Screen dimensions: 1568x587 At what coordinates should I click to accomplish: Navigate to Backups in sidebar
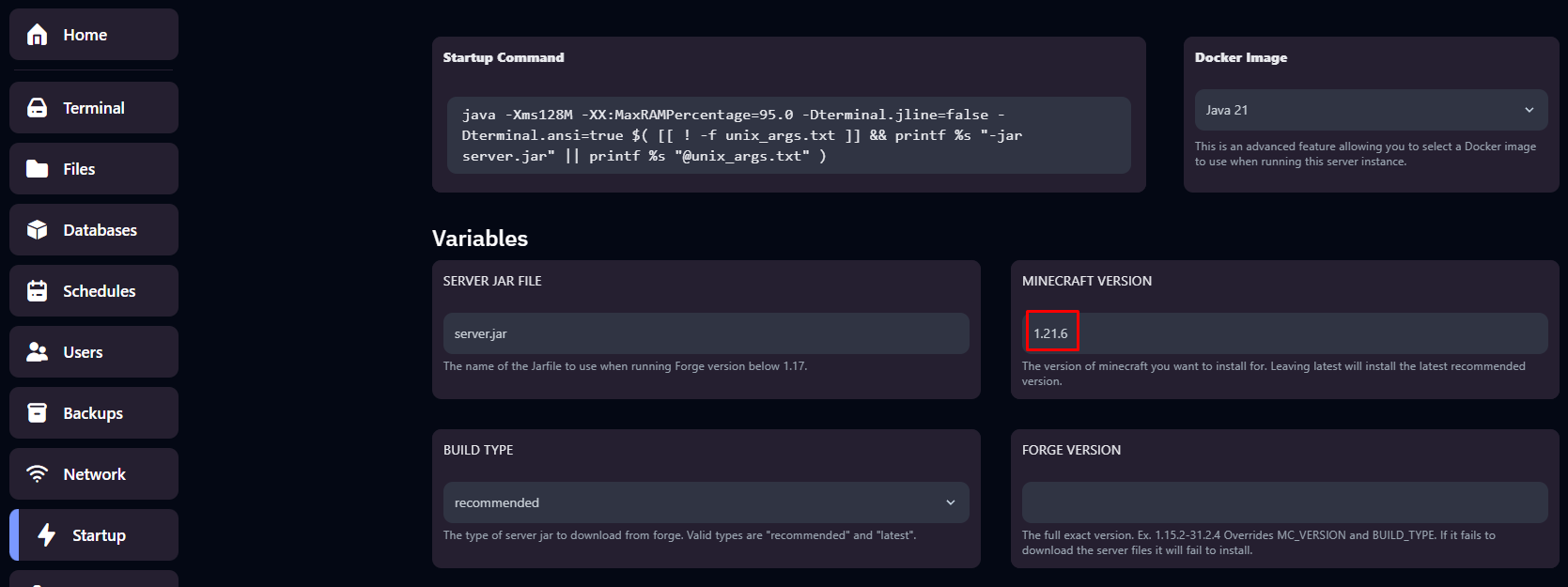coord(93,413)
